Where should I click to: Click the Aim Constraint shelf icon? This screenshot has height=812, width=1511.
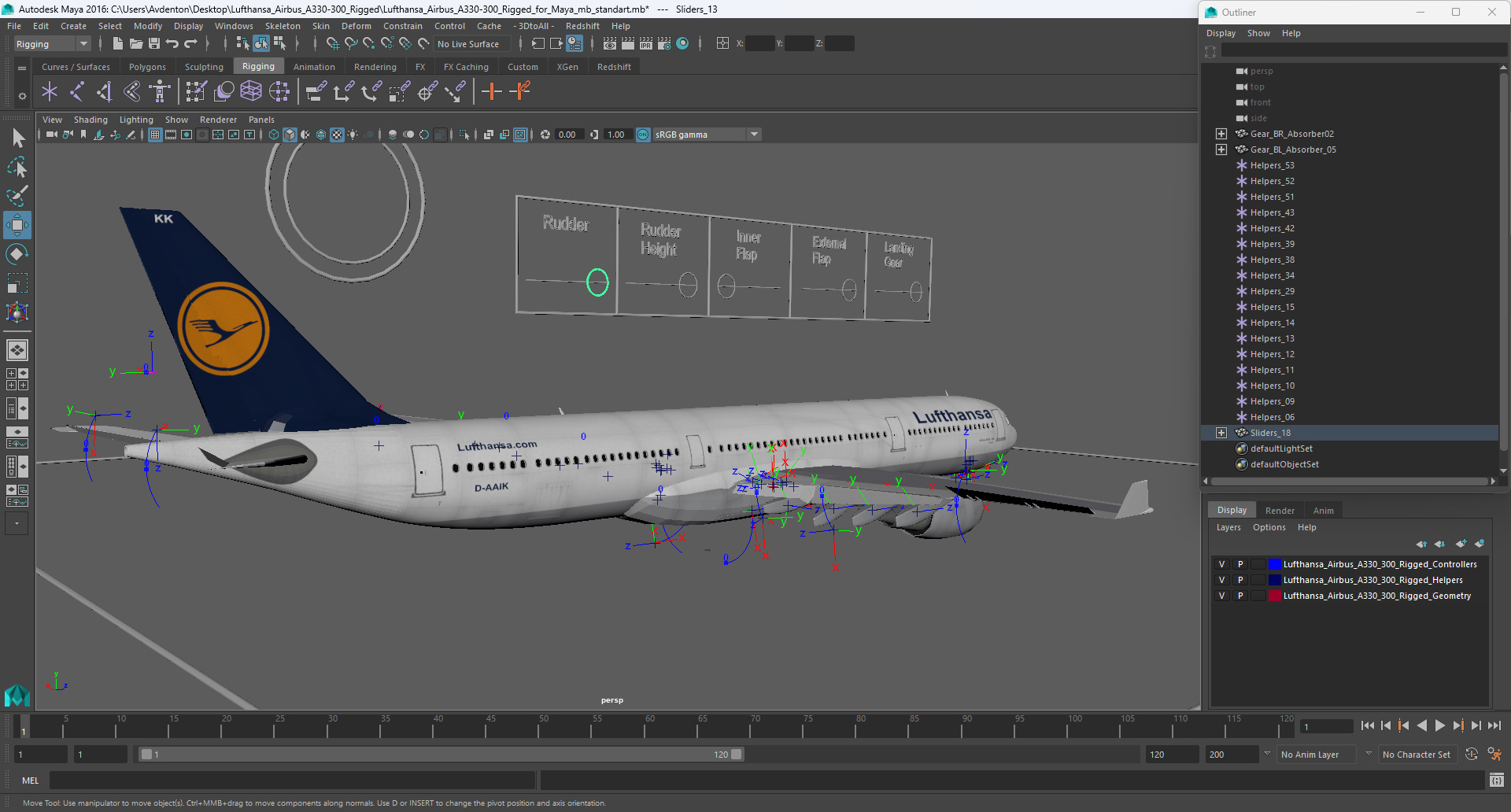point(427,92)
